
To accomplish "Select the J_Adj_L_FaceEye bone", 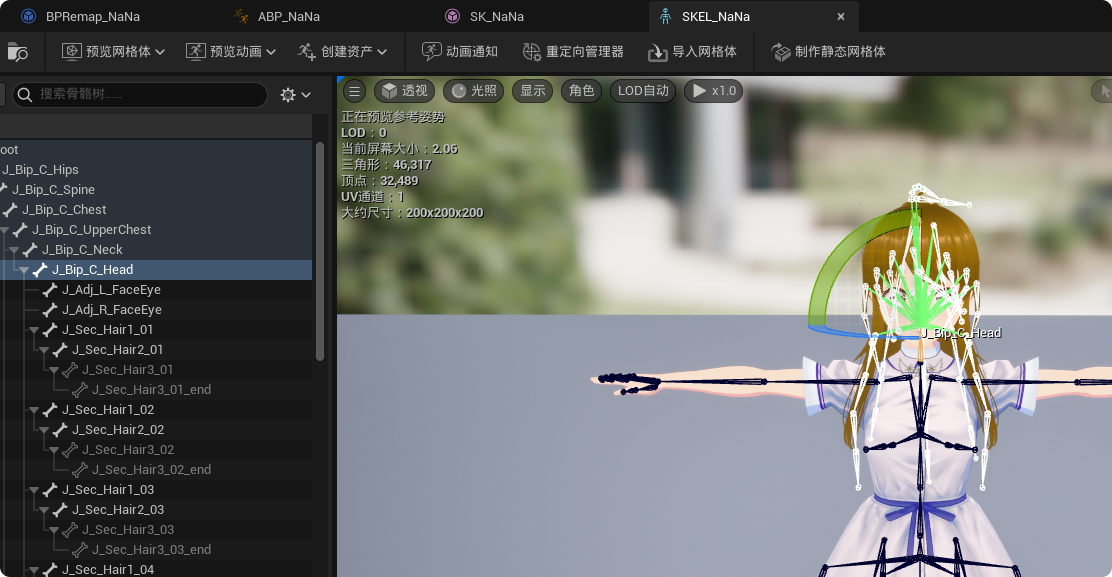I will point(111,289).
